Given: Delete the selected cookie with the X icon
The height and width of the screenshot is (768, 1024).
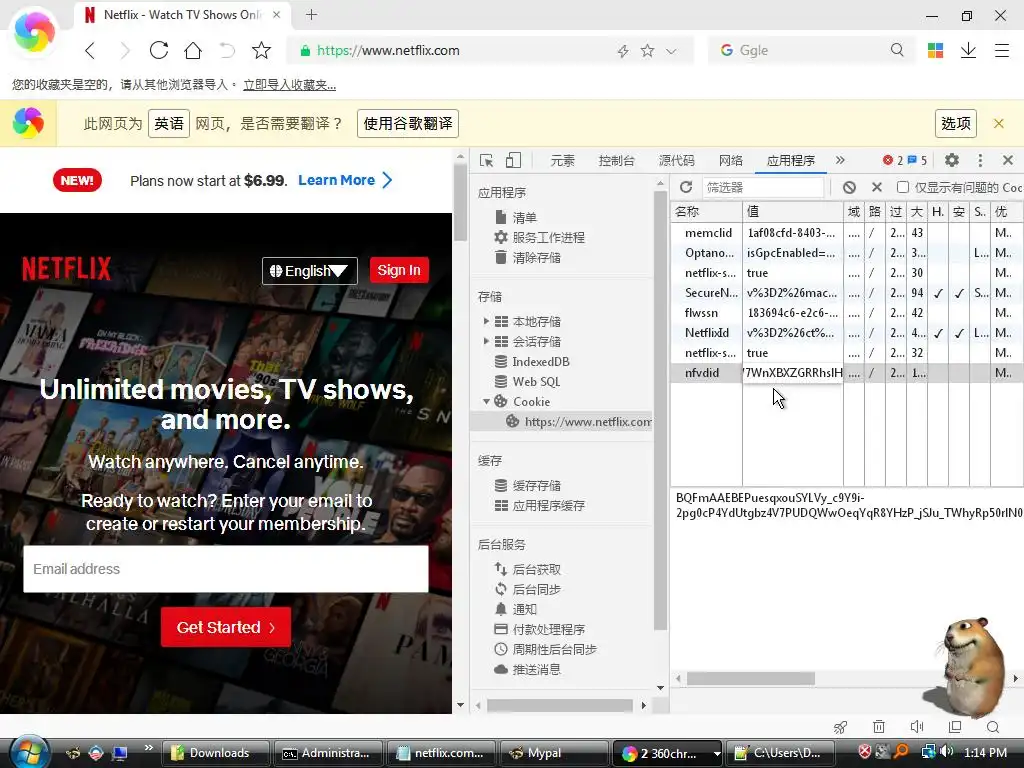Looking at the screenshot, I should [877, 187].
